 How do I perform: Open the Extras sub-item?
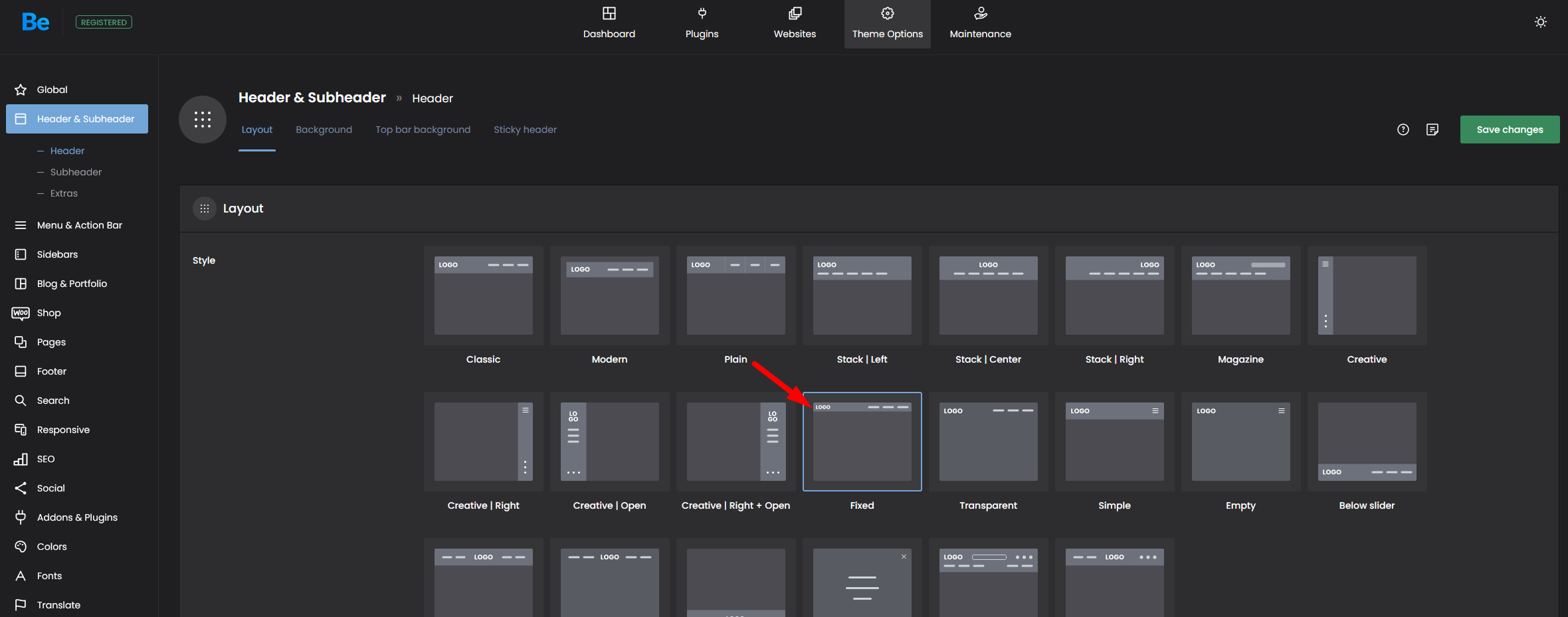coord(64,193)
